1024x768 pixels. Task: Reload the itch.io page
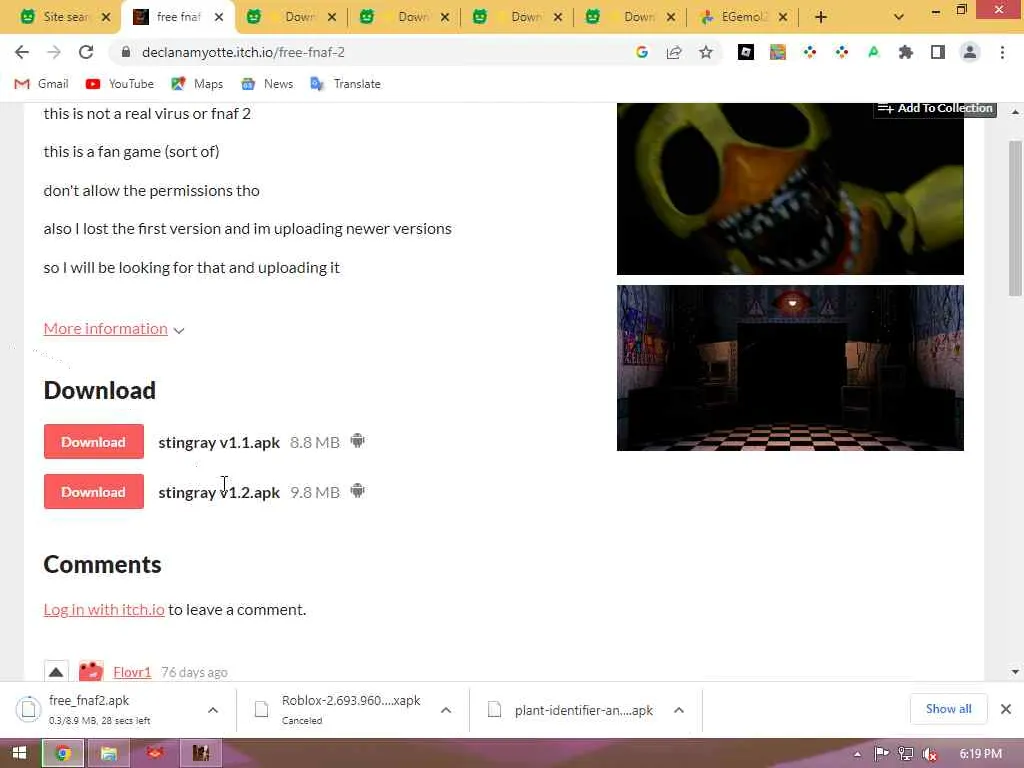pos(86,52)
